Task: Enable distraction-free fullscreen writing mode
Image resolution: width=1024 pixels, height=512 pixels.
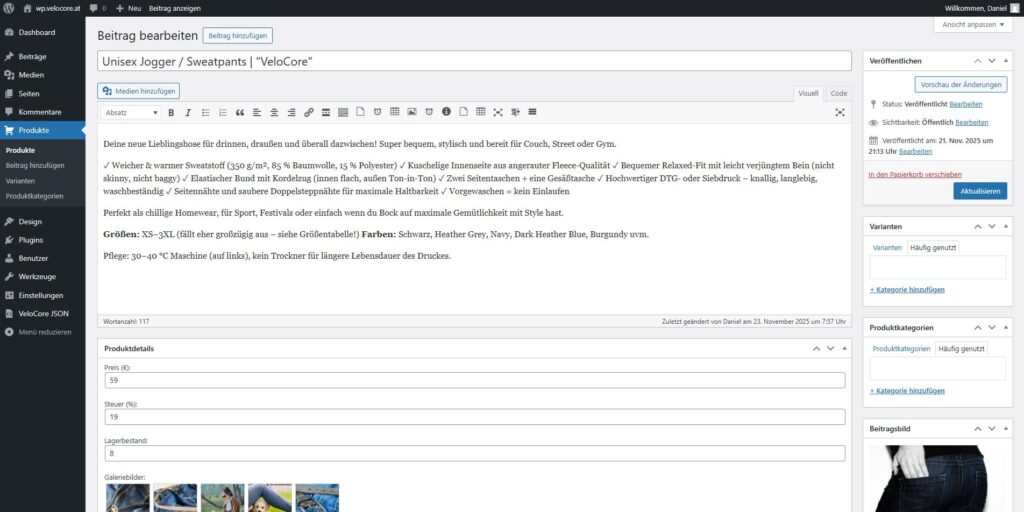Action: click(x=840, y=112)
